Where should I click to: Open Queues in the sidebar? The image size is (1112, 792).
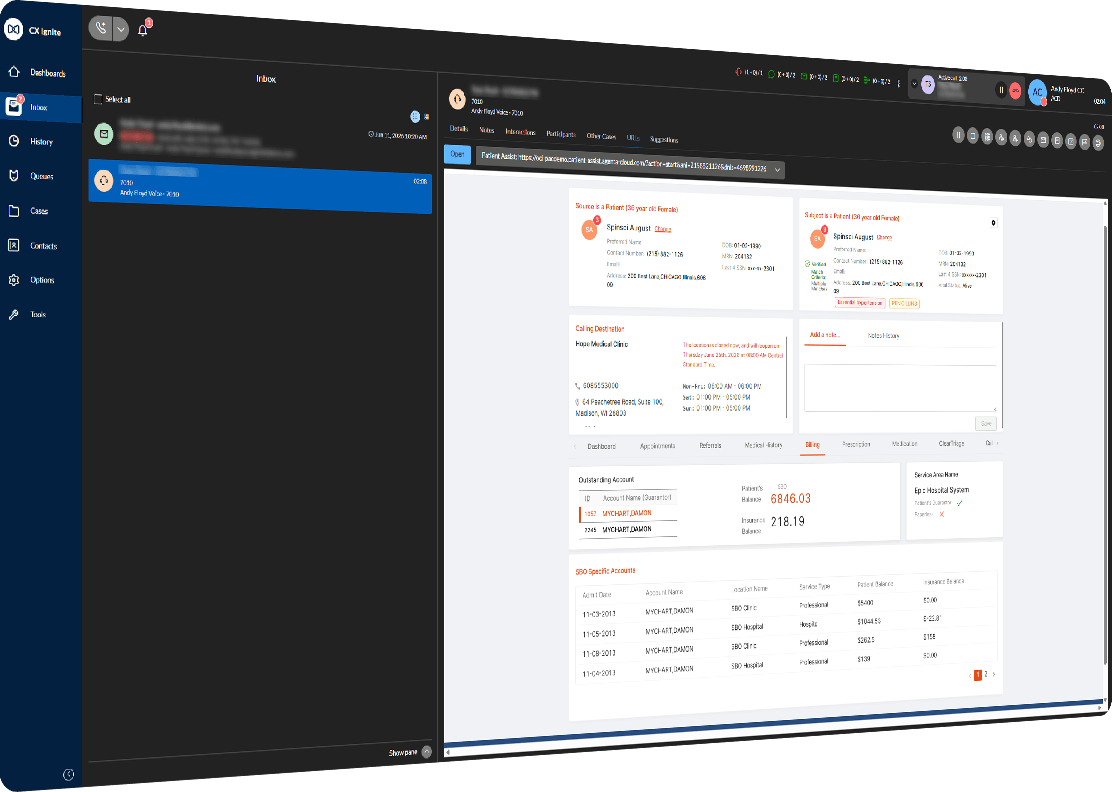point(40,176)
